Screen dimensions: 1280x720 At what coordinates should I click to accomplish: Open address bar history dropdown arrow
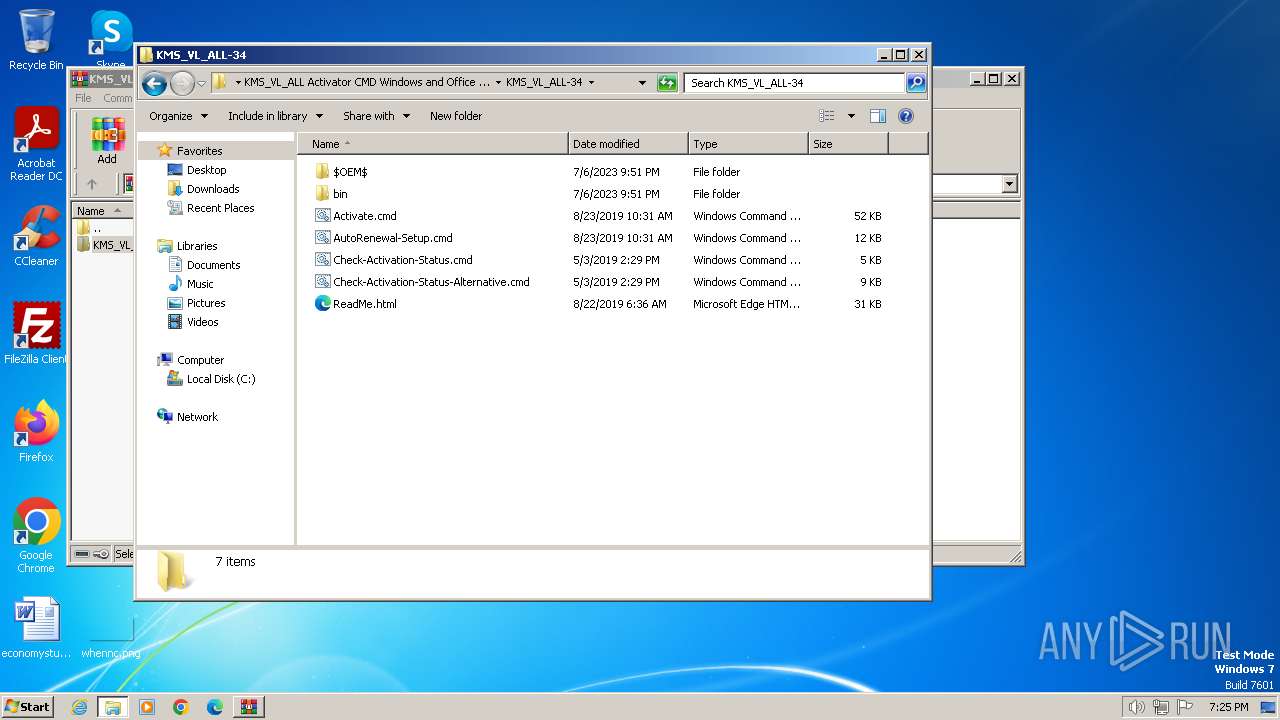coord(642,83)
